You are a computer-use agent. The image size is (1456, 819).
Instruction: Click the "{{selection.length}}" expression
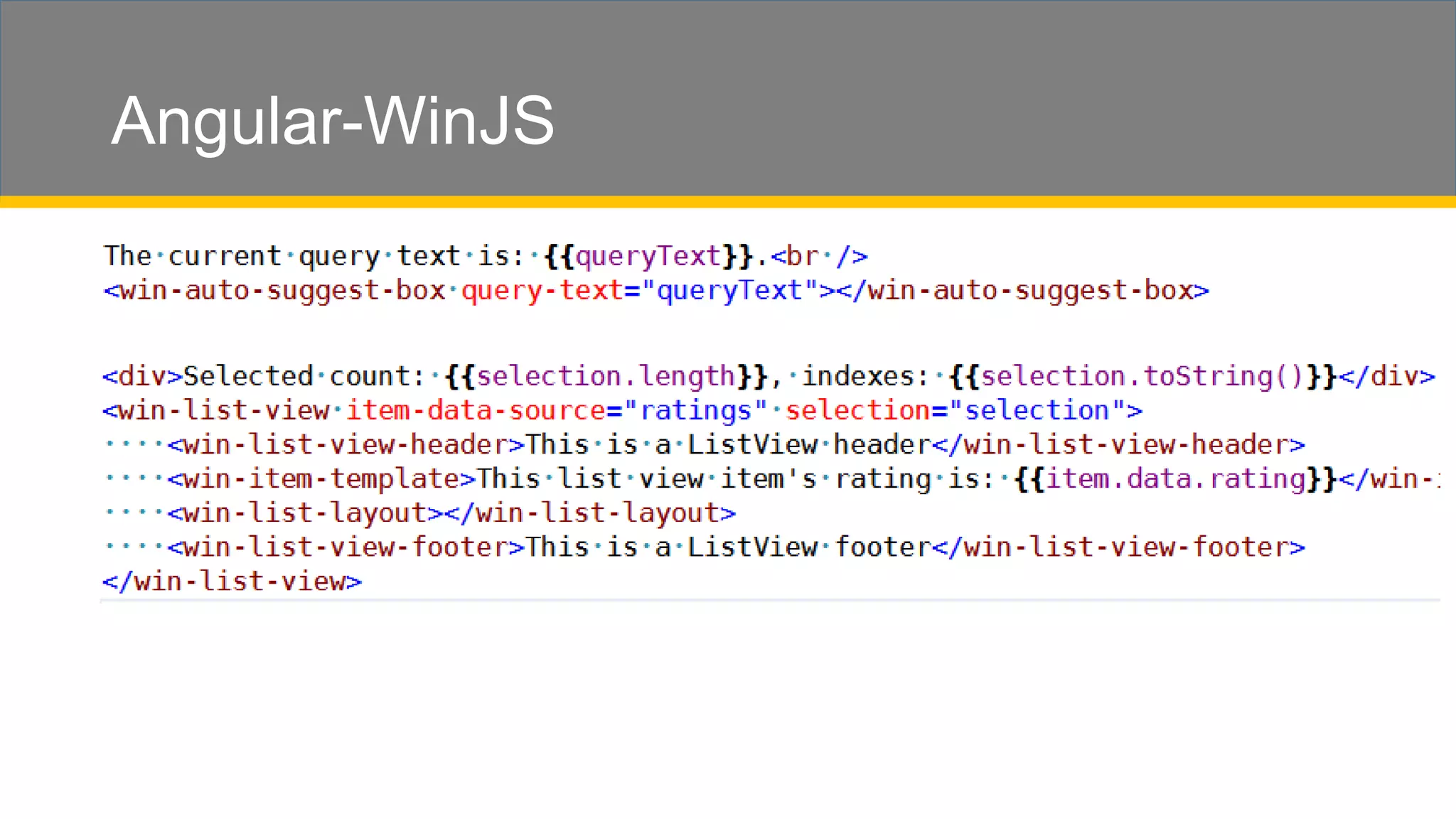click(606, 376)
